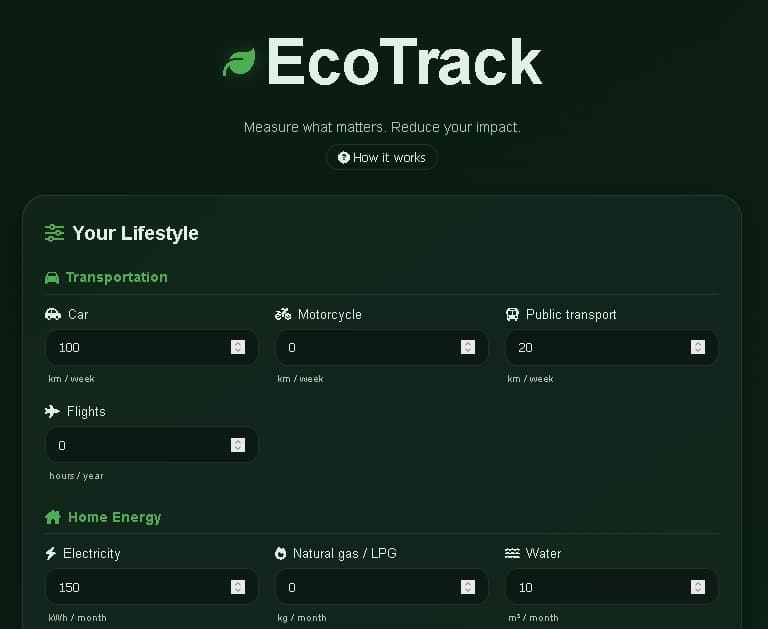Click the EcoTrack title text
Screen dimensions: 768x629
(405, 62)
